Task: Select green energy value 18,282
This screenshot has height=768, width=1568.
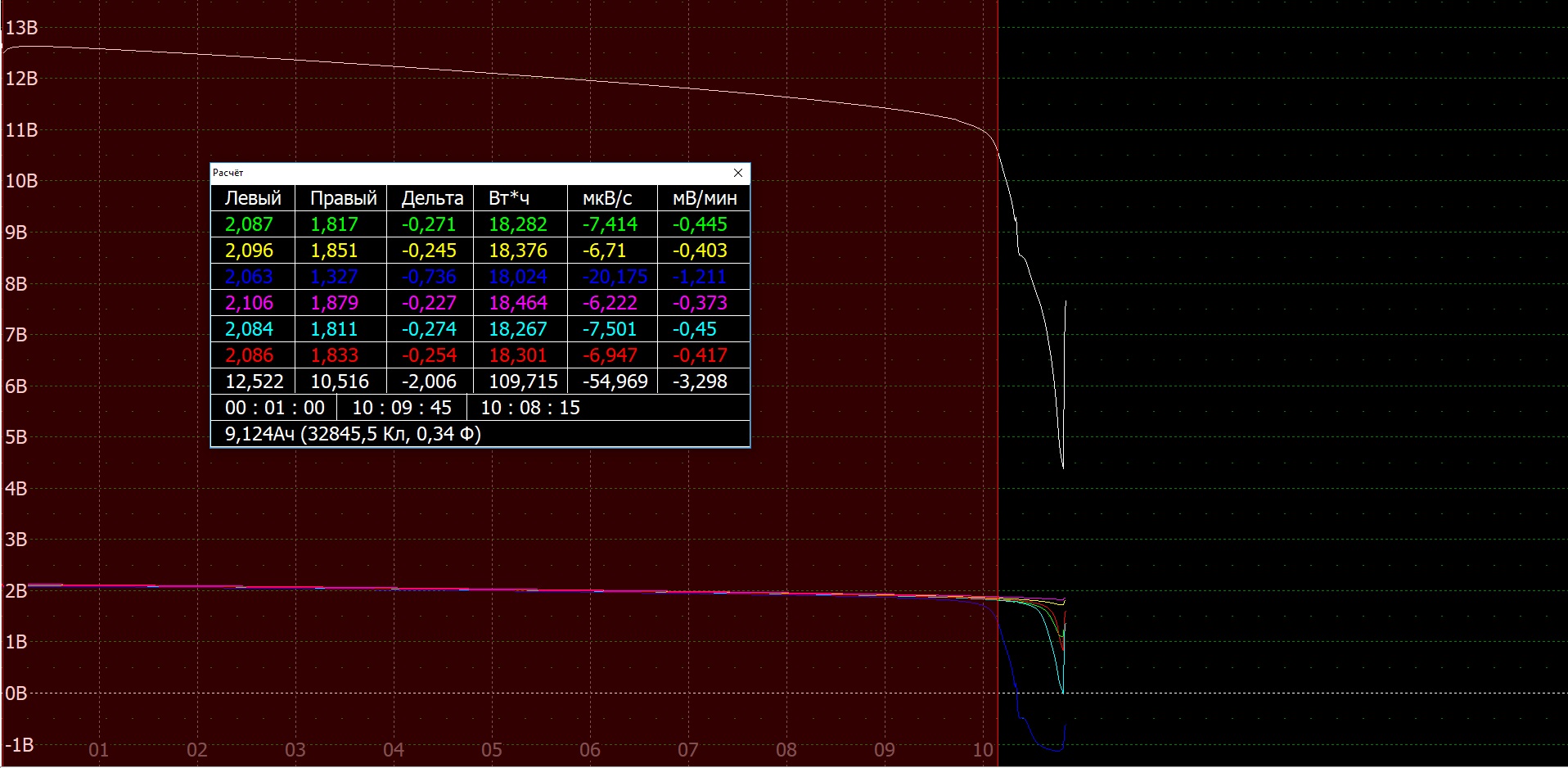Action: pyautogui.click(x=518, y=224)
